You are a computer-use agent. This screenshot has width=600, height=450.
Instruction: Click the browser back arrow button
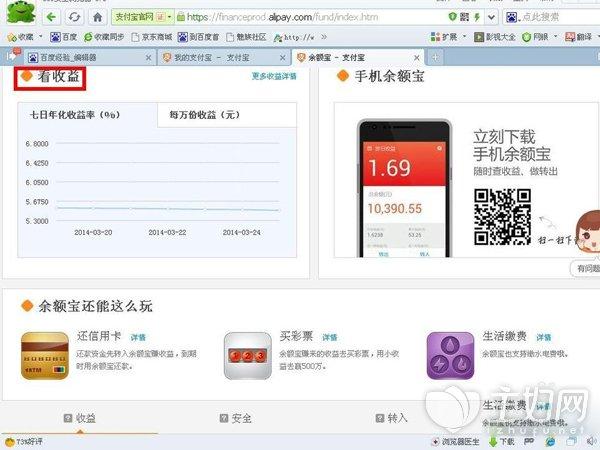51,17
